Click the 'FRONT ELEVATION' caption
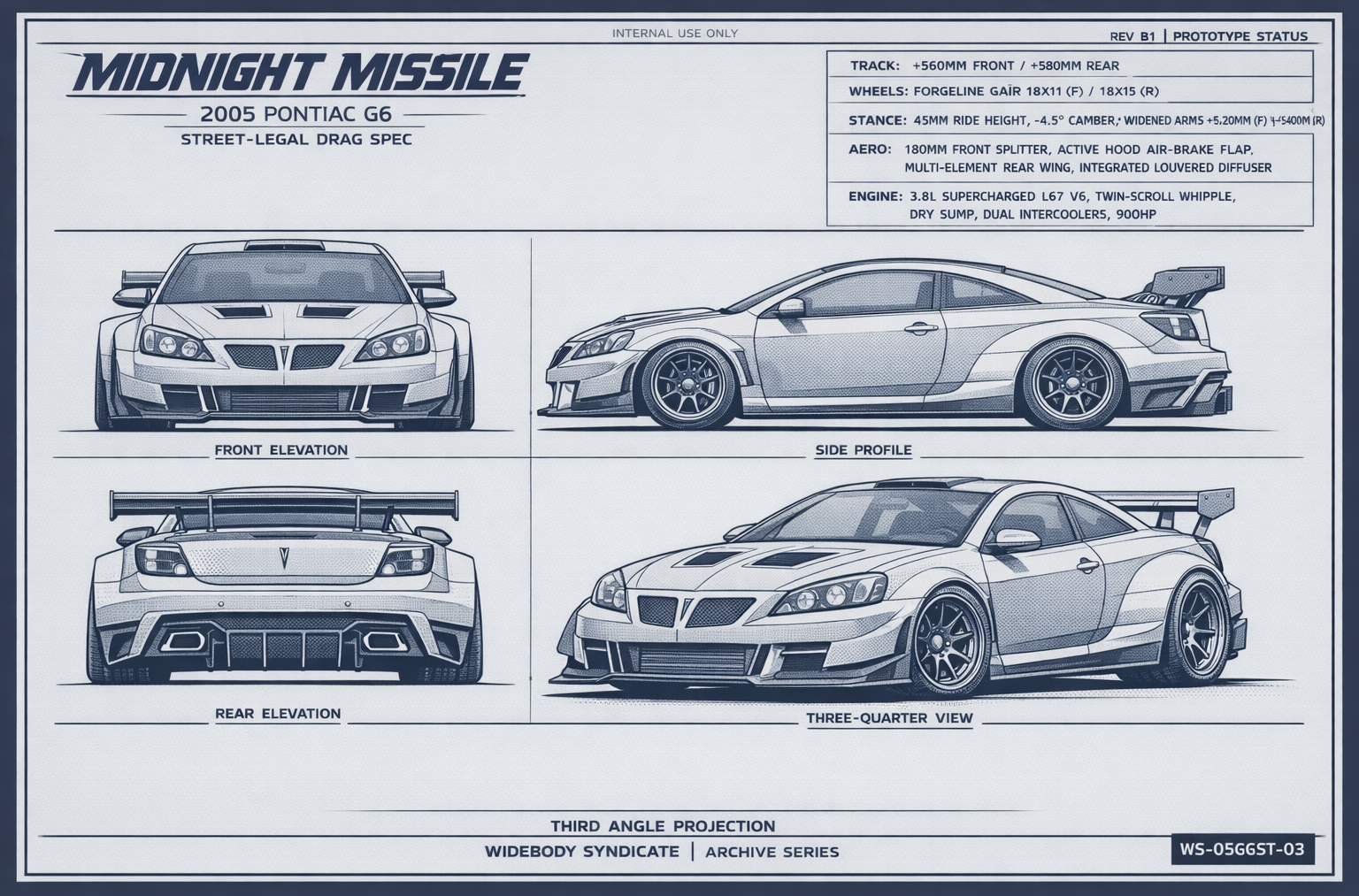 point(281,450)
